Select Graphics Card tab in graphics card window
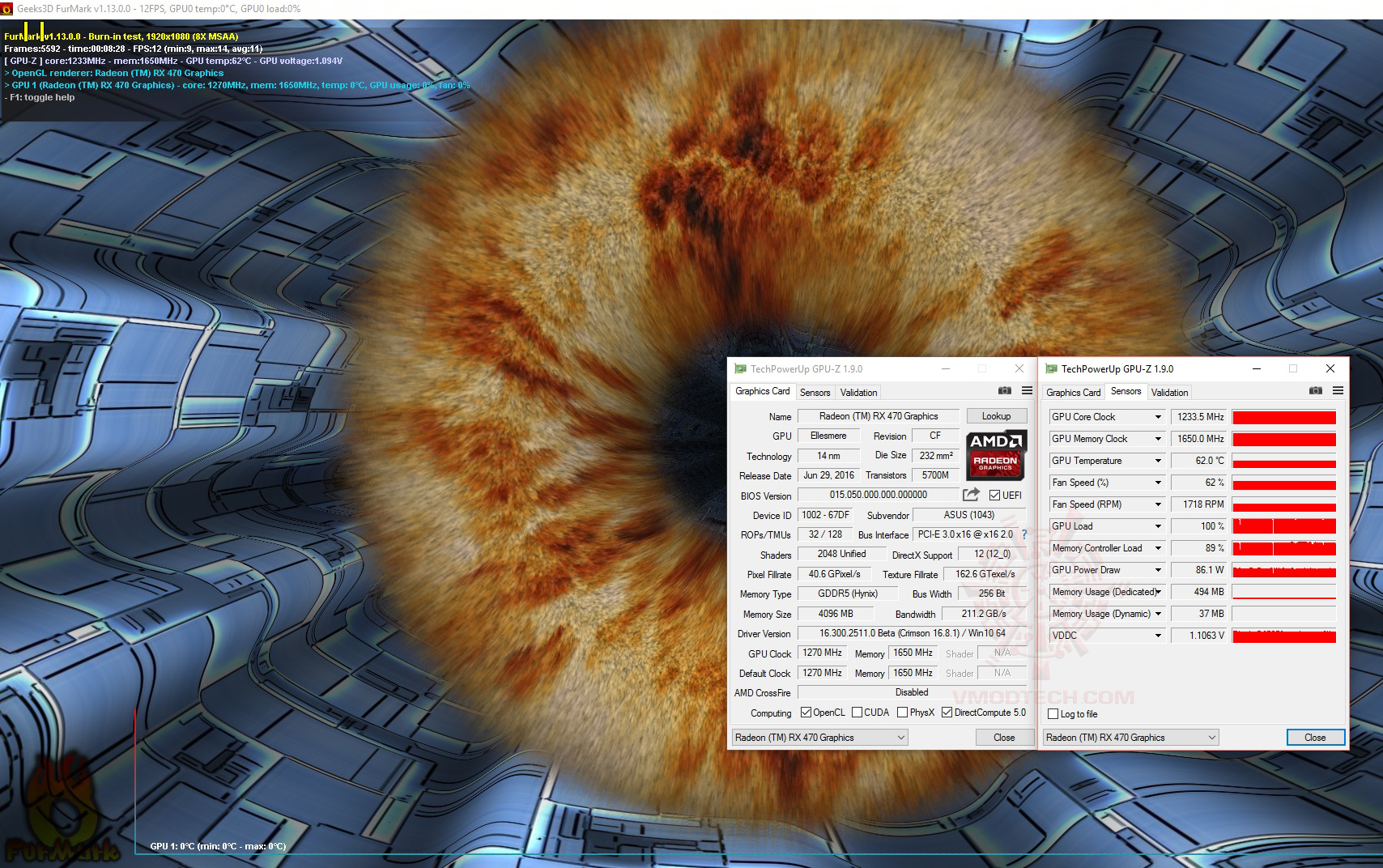 762,391
